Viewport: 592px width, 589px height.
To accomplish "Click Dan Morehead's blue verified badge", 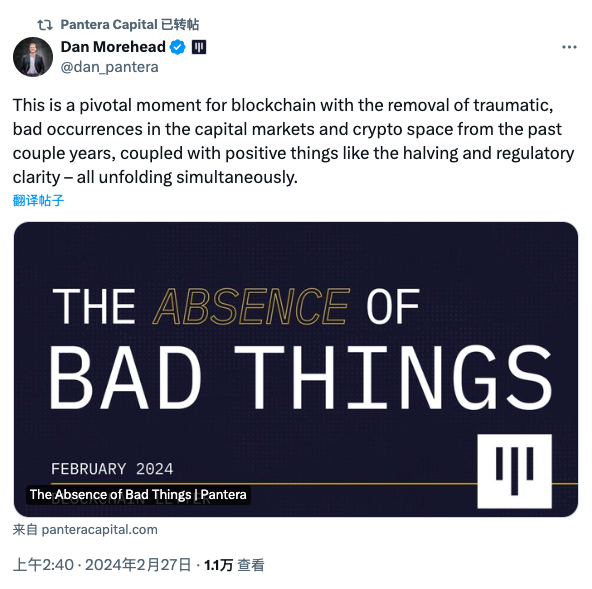I will pos(177,47).
